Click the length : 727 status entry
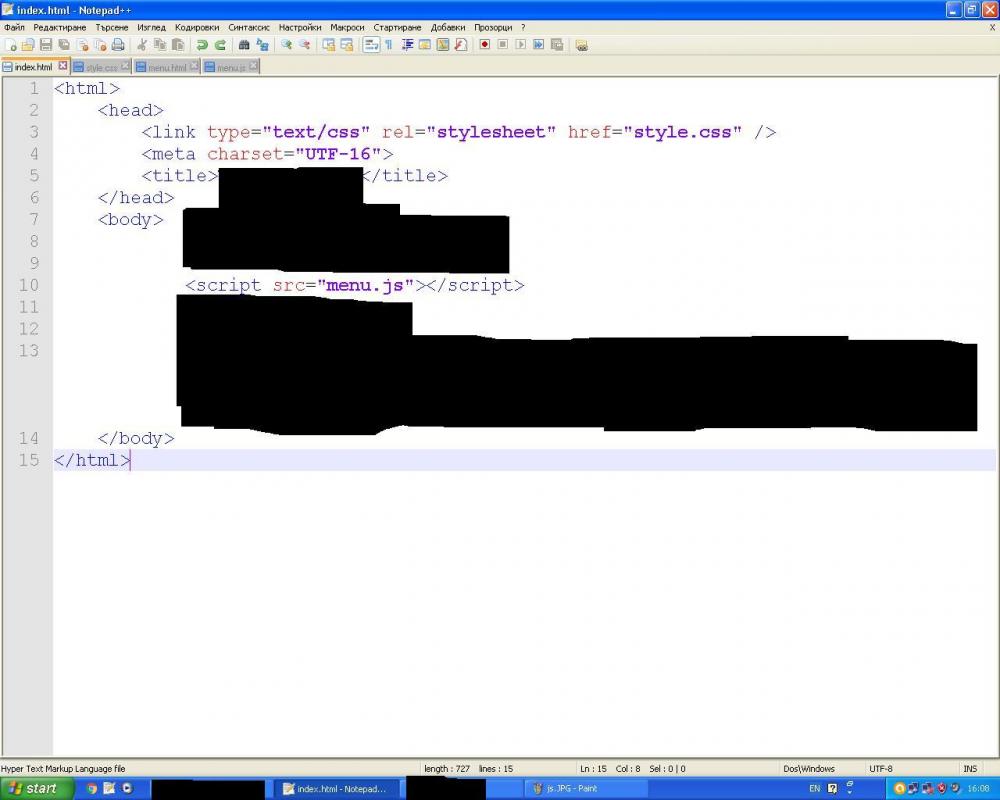Image resolution: width=1000 pixels, height=800 pixels. click(x=447, y=769)
